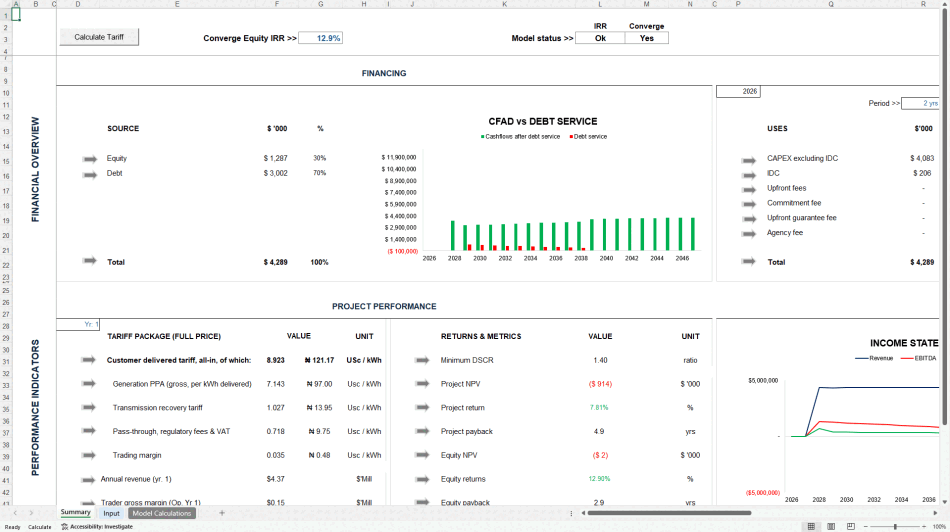Screen dimensions: 950x532
Task: Select the Converge Equity IRR input cell
Action: point(321,38)
